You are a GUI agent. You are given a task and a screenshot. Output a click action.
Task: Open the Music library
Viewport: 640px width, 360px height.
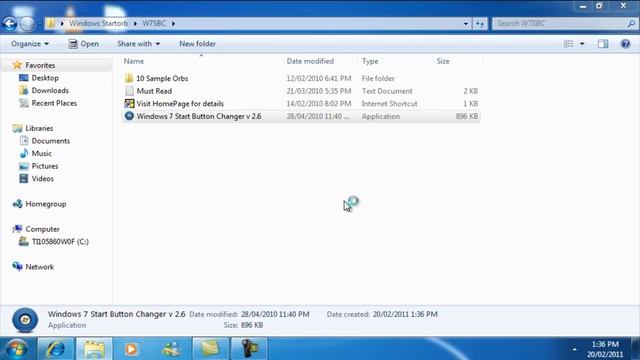coord(42,153)
